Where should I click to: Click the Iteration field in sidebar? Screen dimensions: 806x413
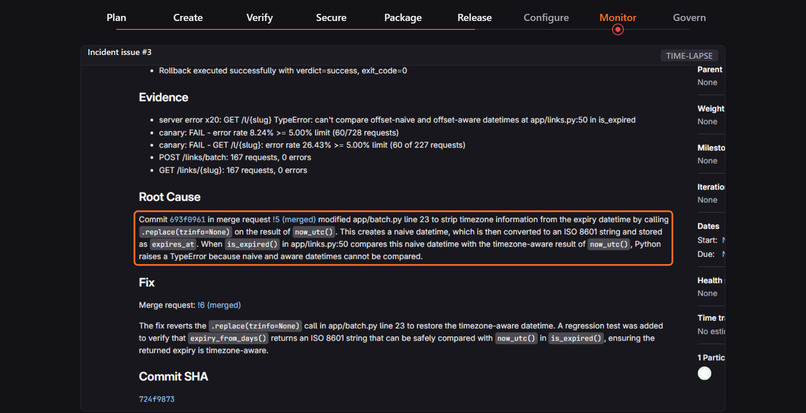(711, 193)
